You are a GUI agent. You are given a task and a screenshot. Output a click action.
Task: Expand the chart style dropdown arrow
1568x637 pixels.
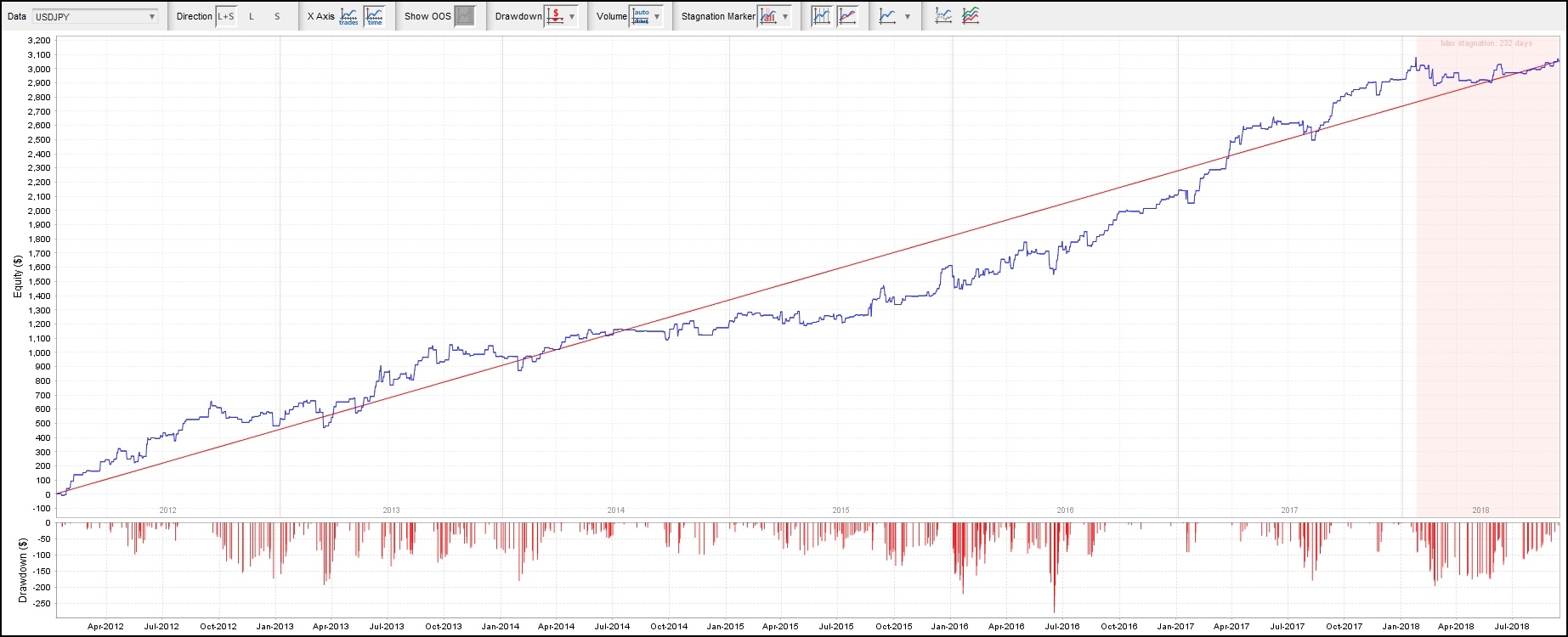click(x=908, y=17)
